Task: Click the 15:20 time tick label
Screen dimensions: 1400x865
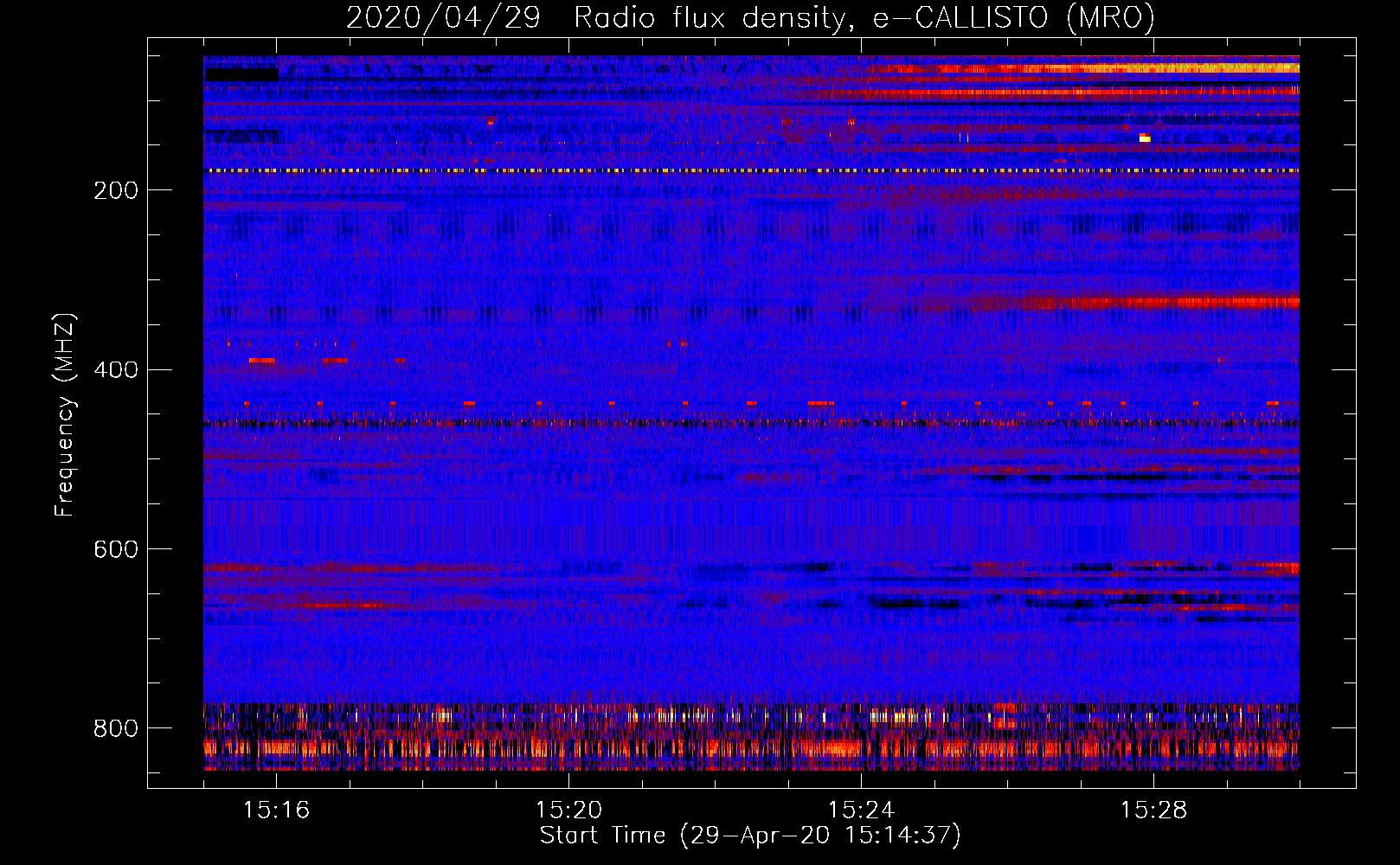Action: [x=569, y=811]
